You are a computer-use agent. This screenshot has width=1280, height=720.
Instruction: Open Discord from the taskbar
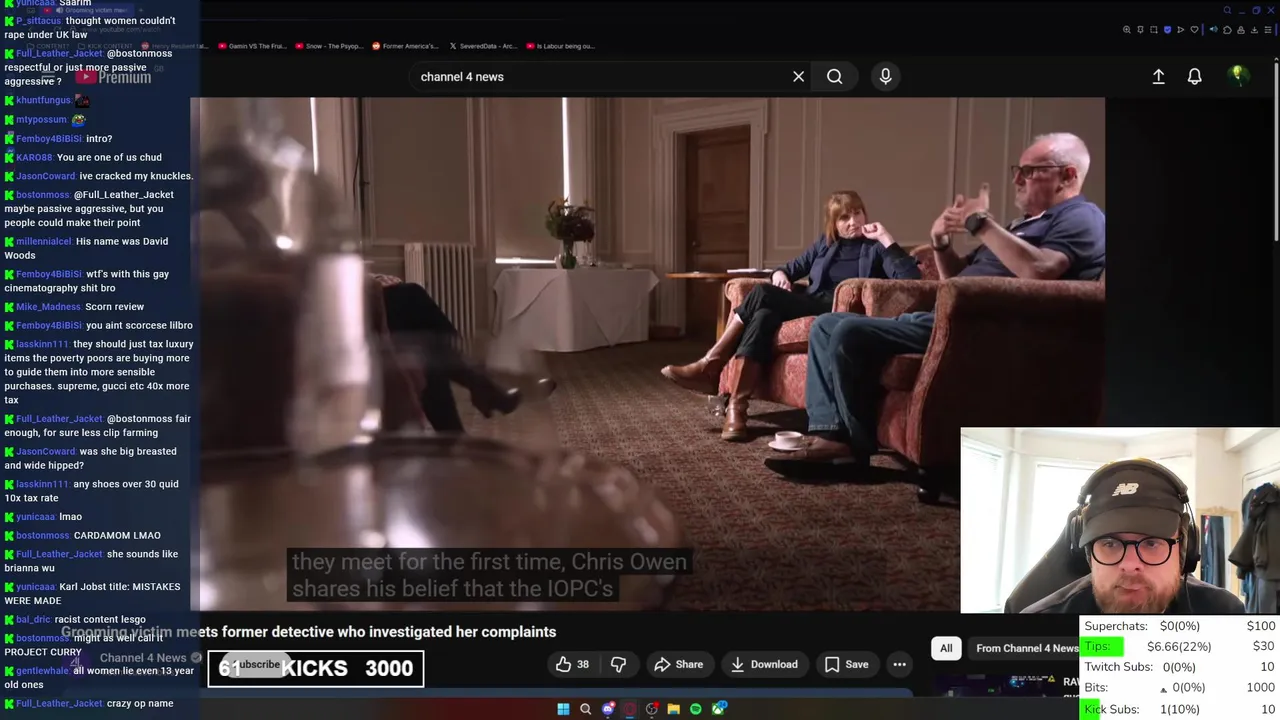608,709
